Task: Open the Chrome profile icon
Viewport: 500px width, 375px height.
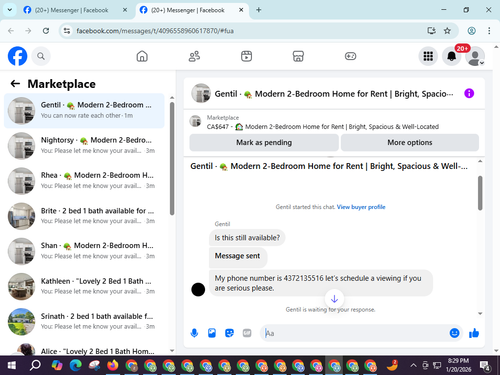Action: pyautogui.click(x=471, y=31)
